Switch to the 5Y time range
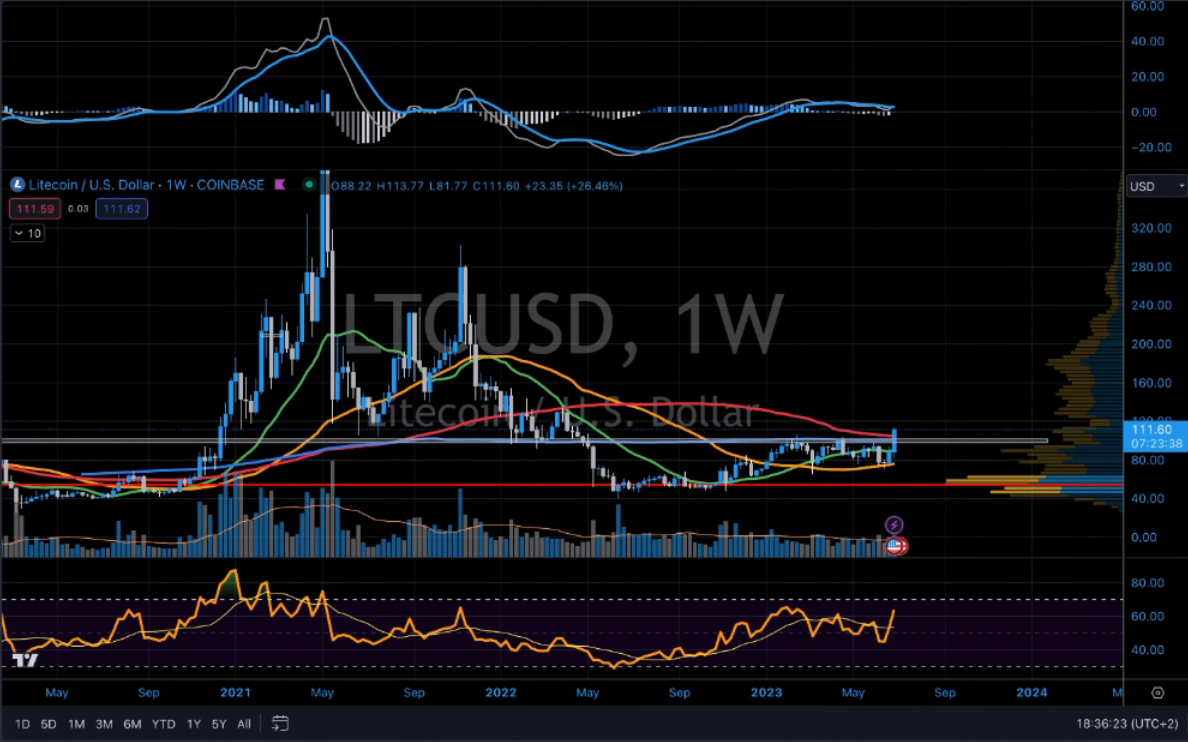Image resolution: width=1188 pixels, height=742 pixels. click(219, 723)
